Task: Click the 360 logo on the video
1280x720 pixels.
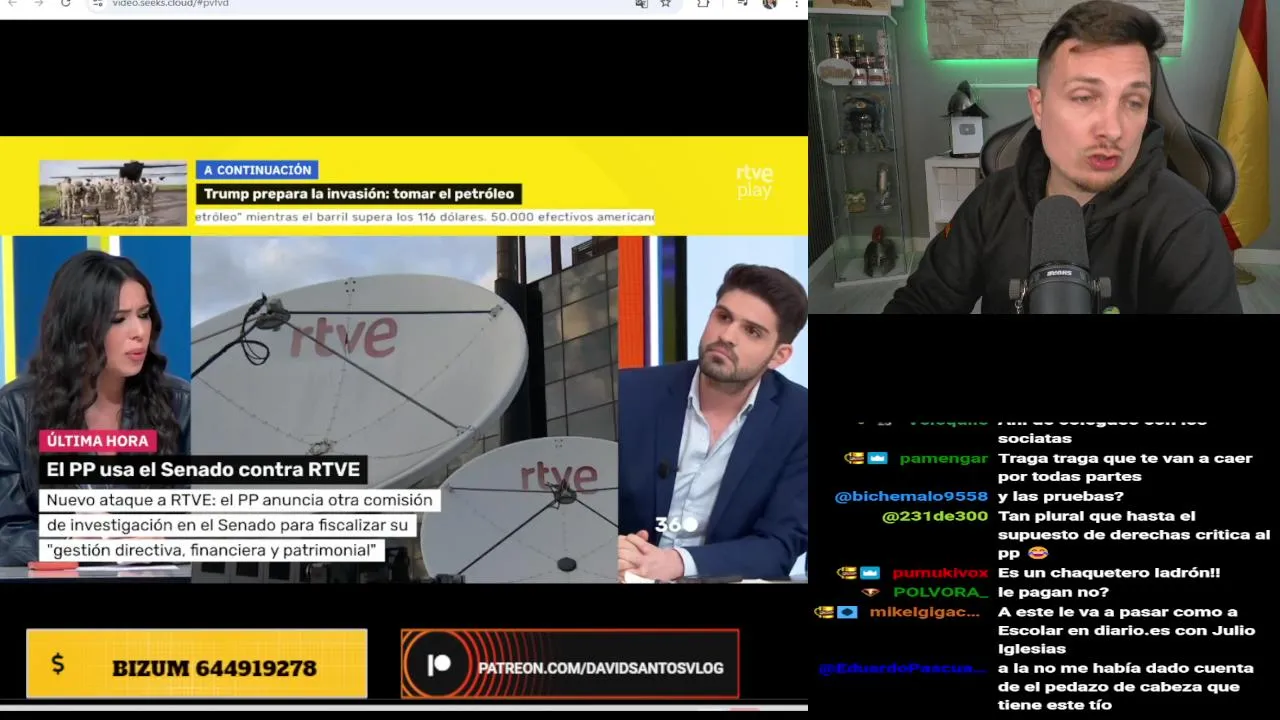Action: click(x=676, y=524)
